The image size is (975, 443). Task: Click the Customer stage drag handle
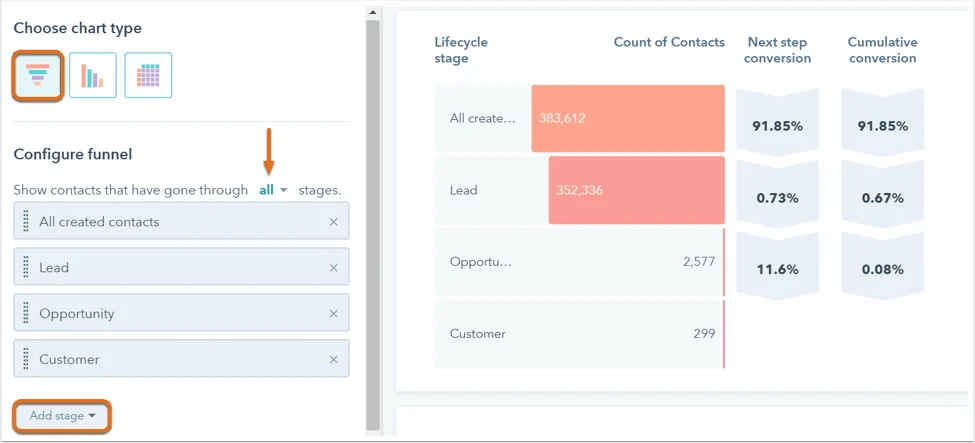point(26,360)
